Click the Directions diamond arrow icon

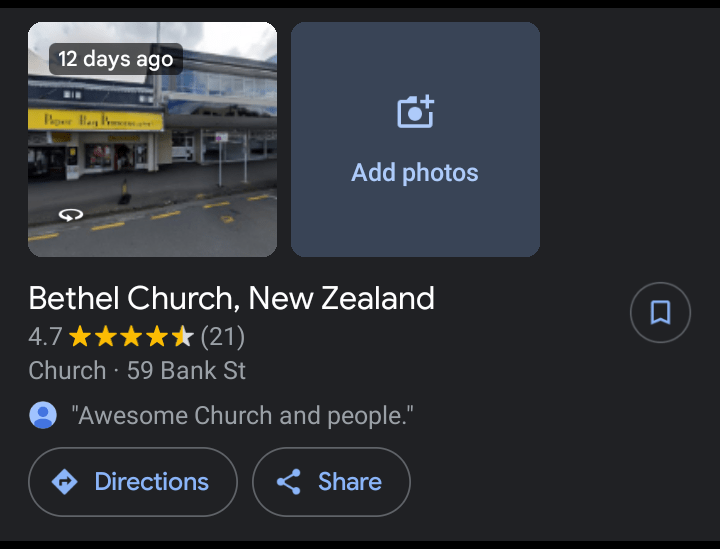click(65, 482)
